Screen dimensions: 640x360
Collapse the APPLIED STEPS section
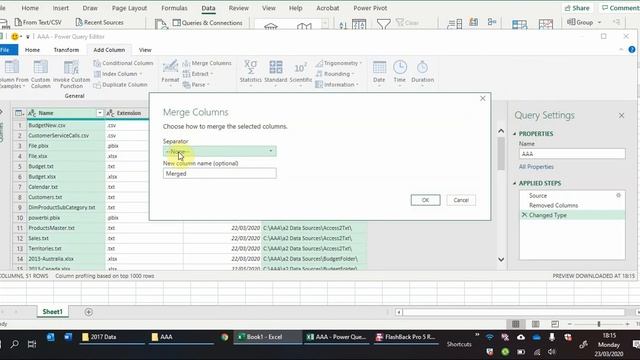click(515, 183)
